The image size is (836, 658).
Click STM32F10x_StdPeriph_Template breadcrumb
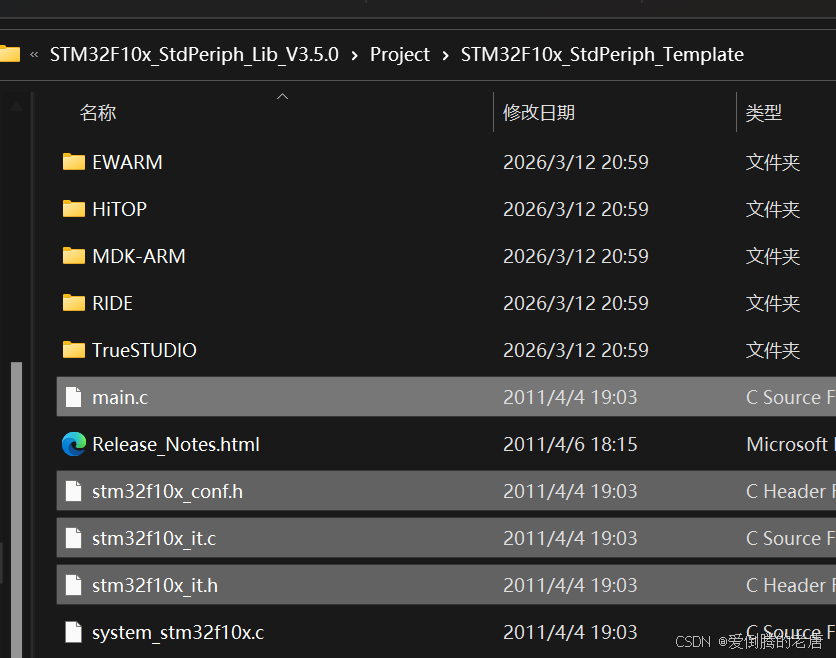(602, 54)
